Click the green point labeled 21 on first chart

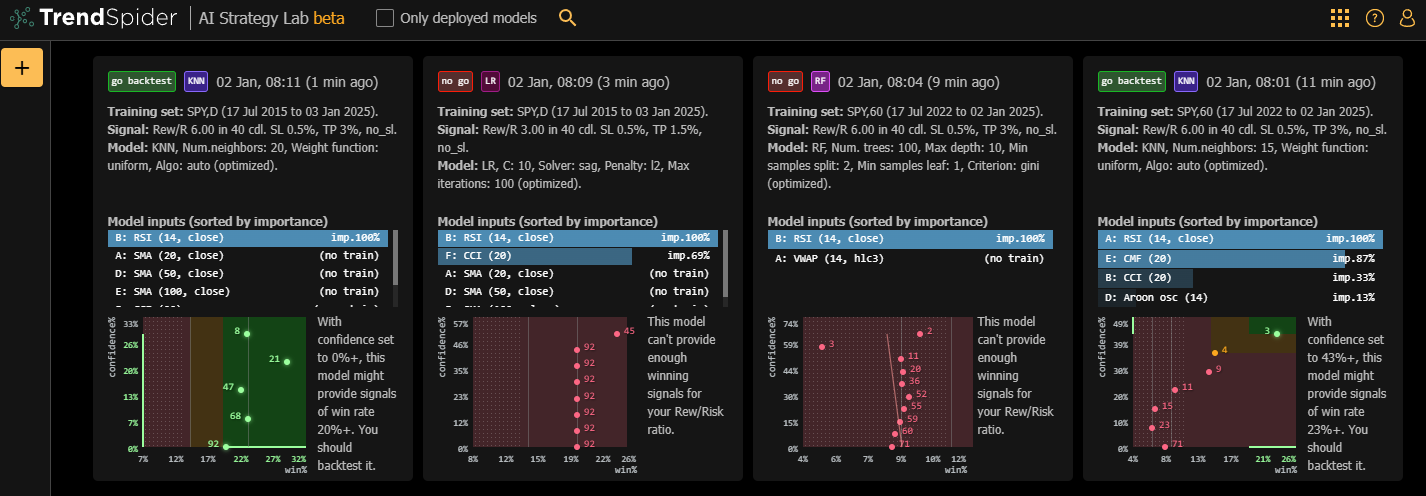point(286,362)
